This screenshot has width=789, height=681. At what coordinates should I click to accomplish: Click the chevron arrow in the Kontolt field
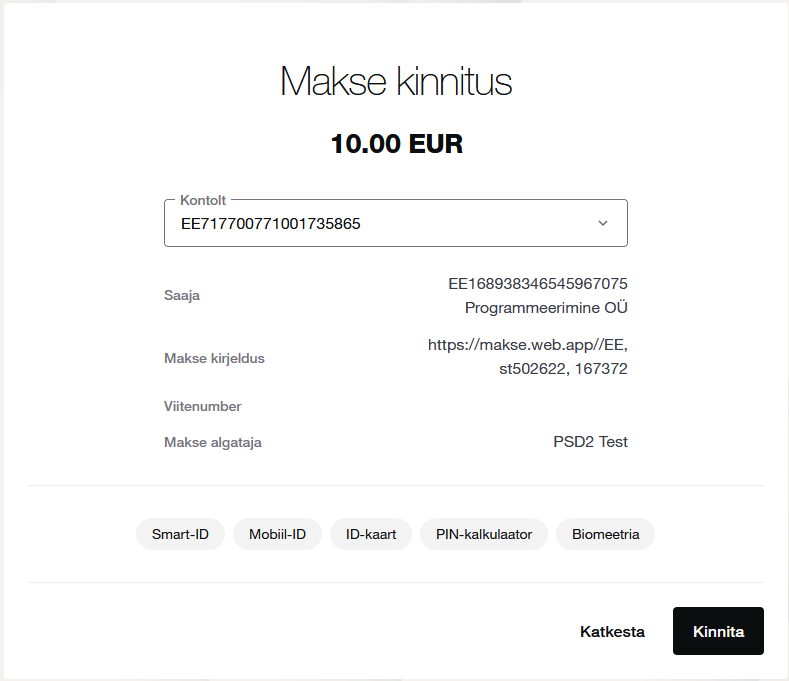click(x=602, y=223)
